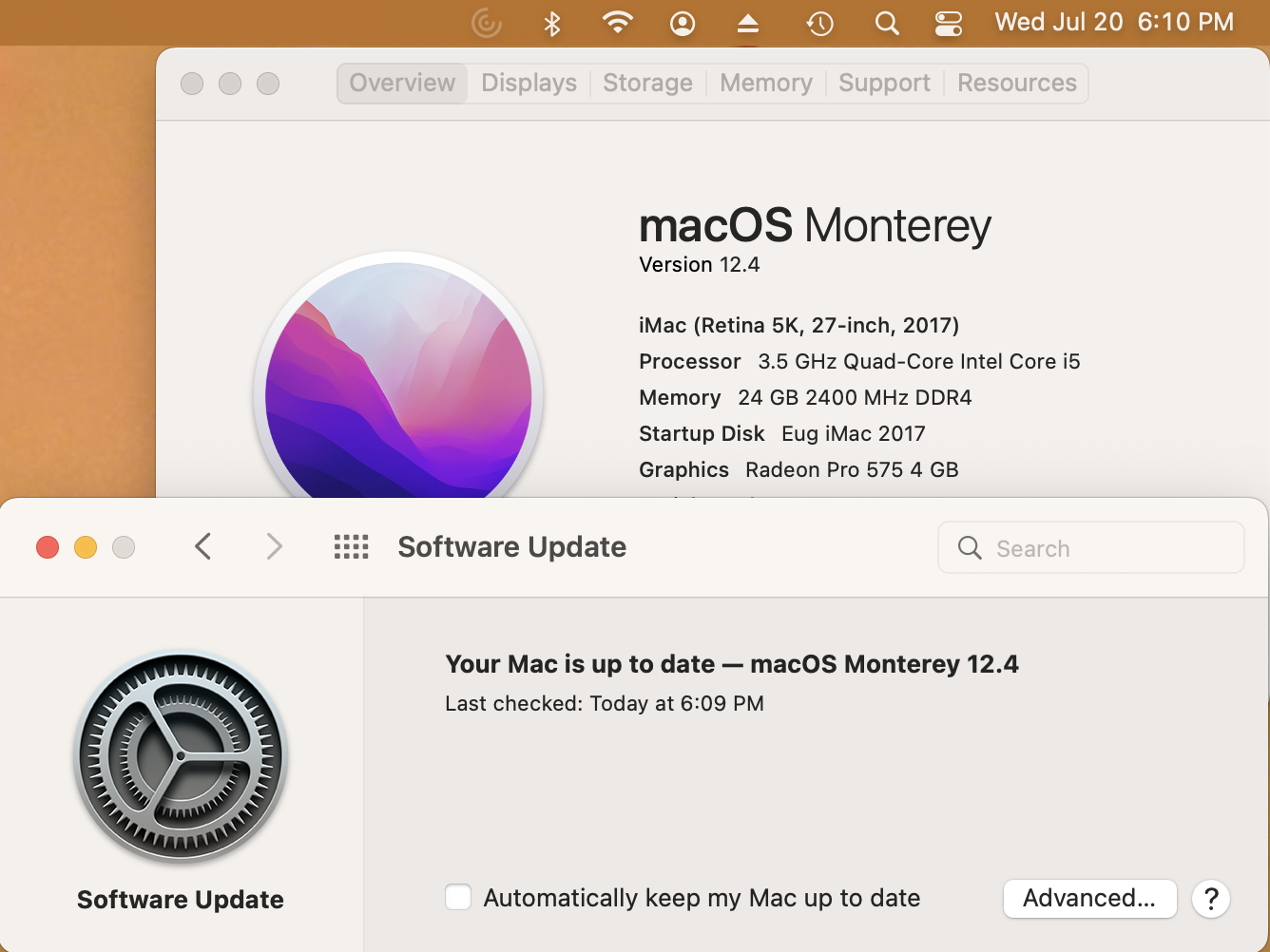
Task: Select the Overview tab in About This Mac
Action: click(402, 84)
